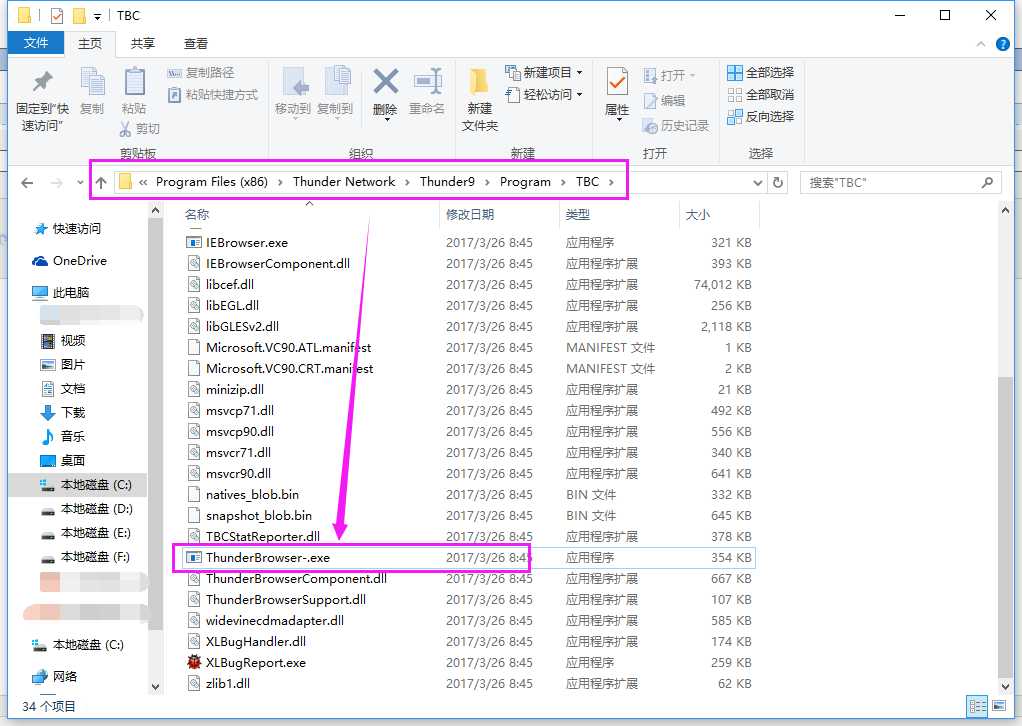Screen dimensions: 1022x726
Task: Open Properties (属性) icon
Action: [x=617, y=82]
